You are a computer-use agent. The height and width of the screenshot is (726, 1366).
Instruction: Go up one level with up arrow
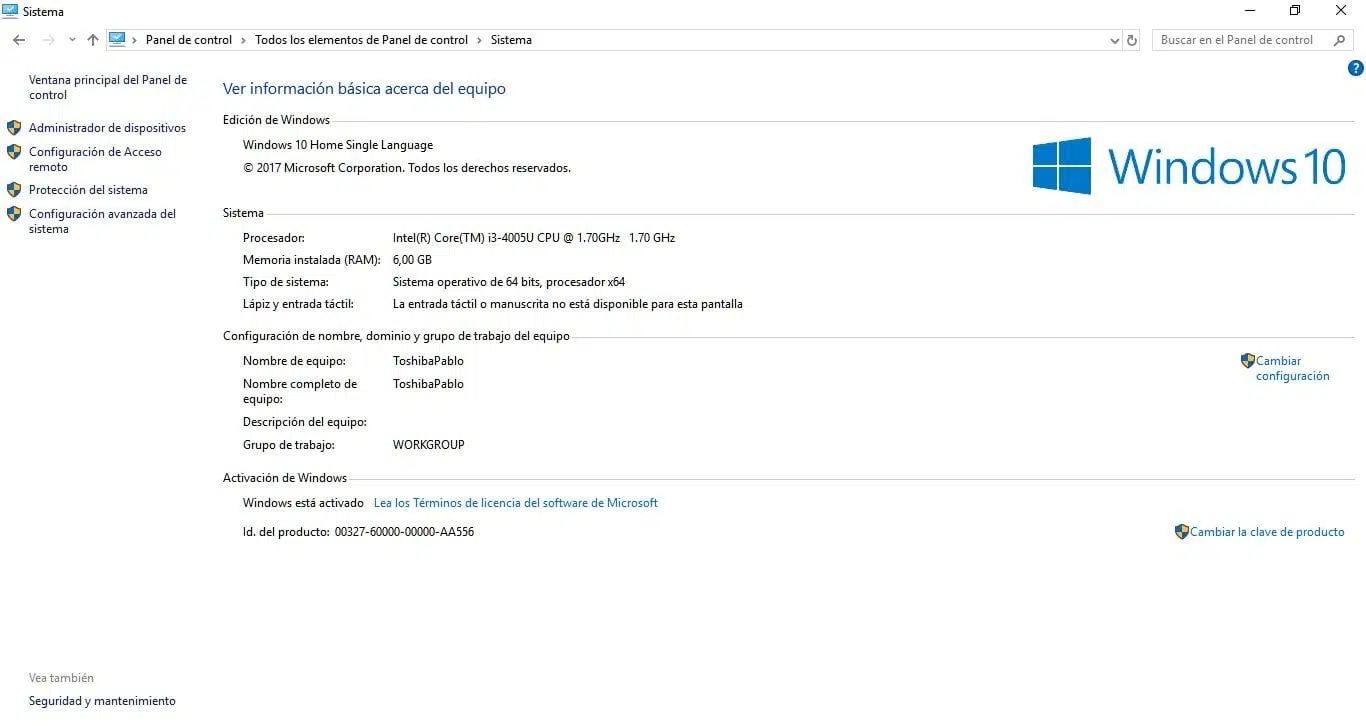click(x=93, y=40)
